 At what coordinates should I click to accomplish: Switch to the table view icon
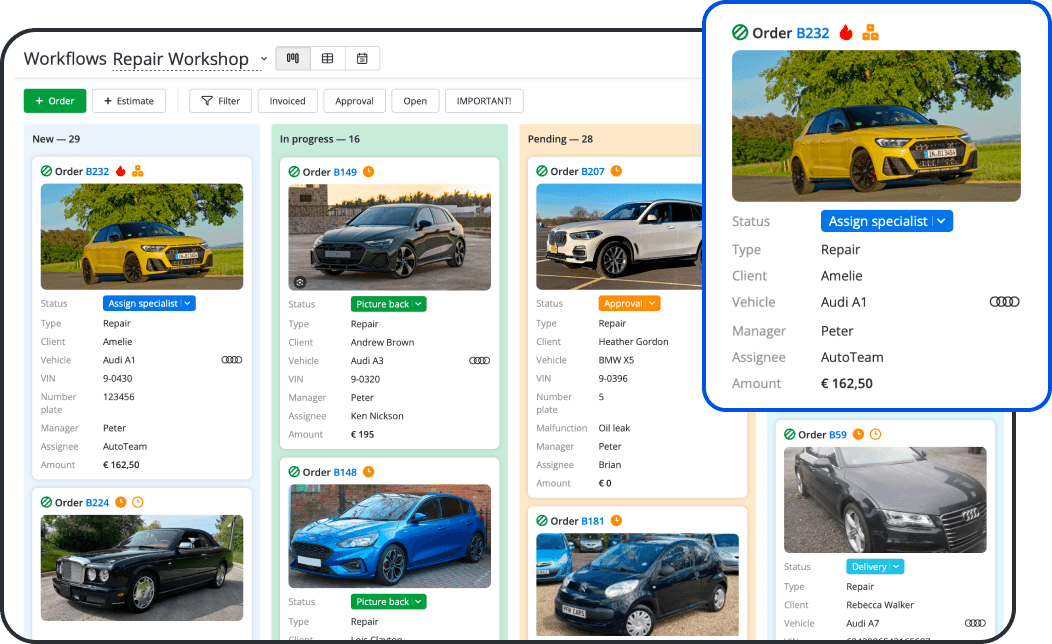[327, 58]
